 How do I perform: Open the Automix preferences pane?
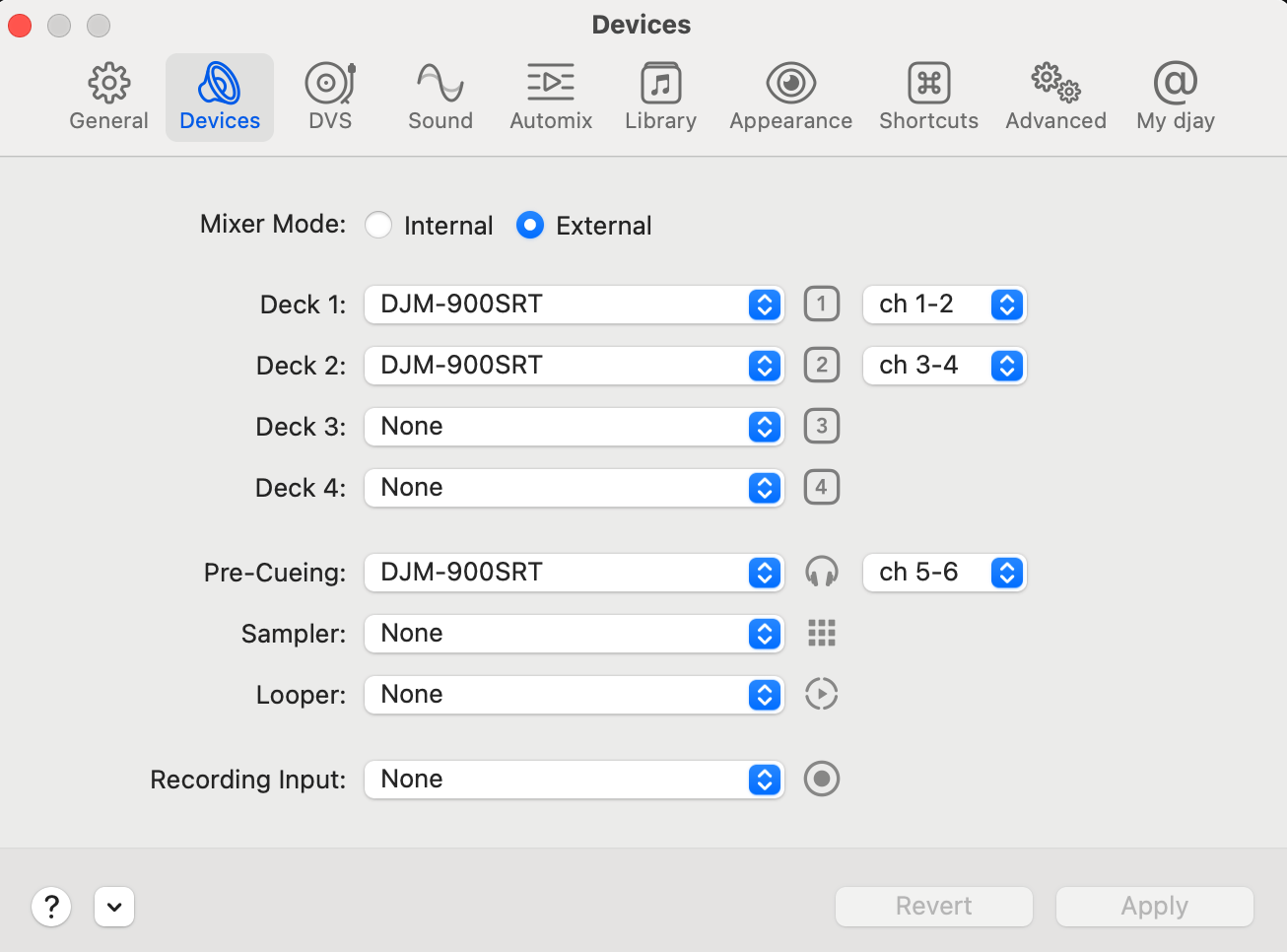click(551, 97)
